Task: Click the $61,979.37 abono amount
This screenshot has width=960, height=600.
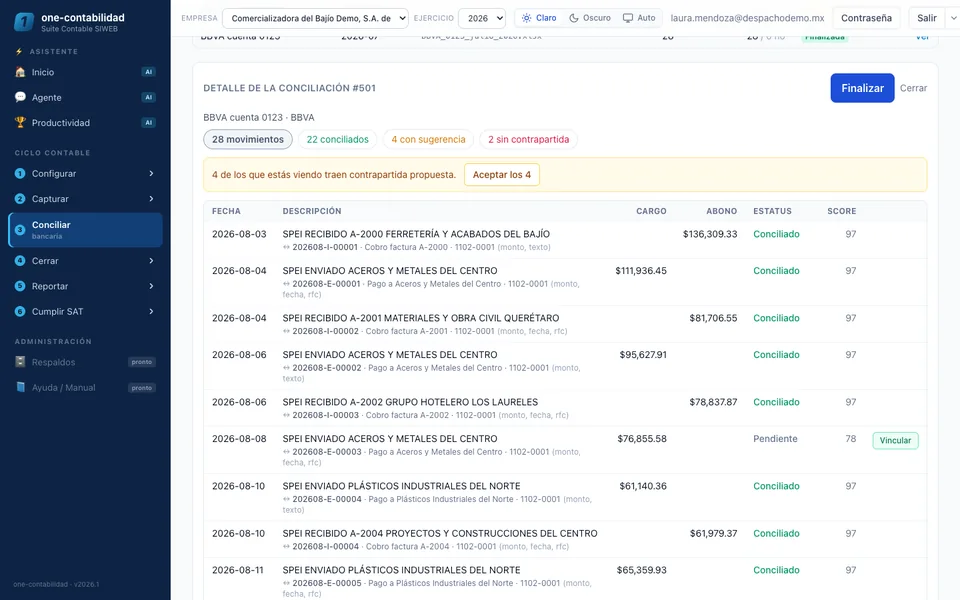Action: (713, 533)
